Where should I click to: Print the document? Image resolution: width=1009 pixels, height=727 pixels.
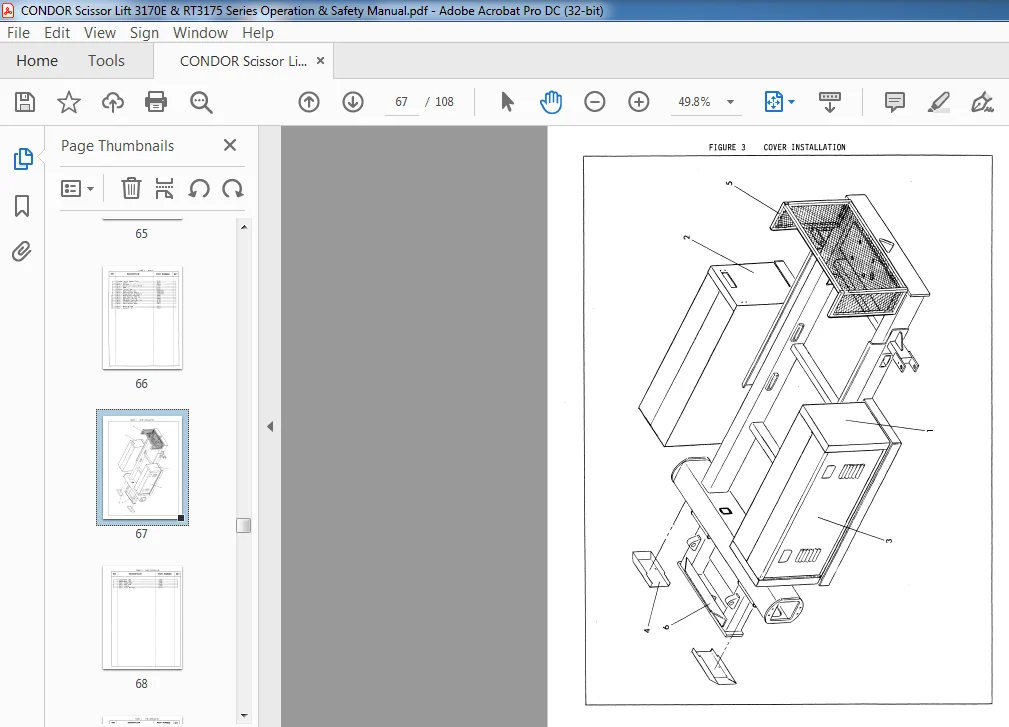(156, 102)
